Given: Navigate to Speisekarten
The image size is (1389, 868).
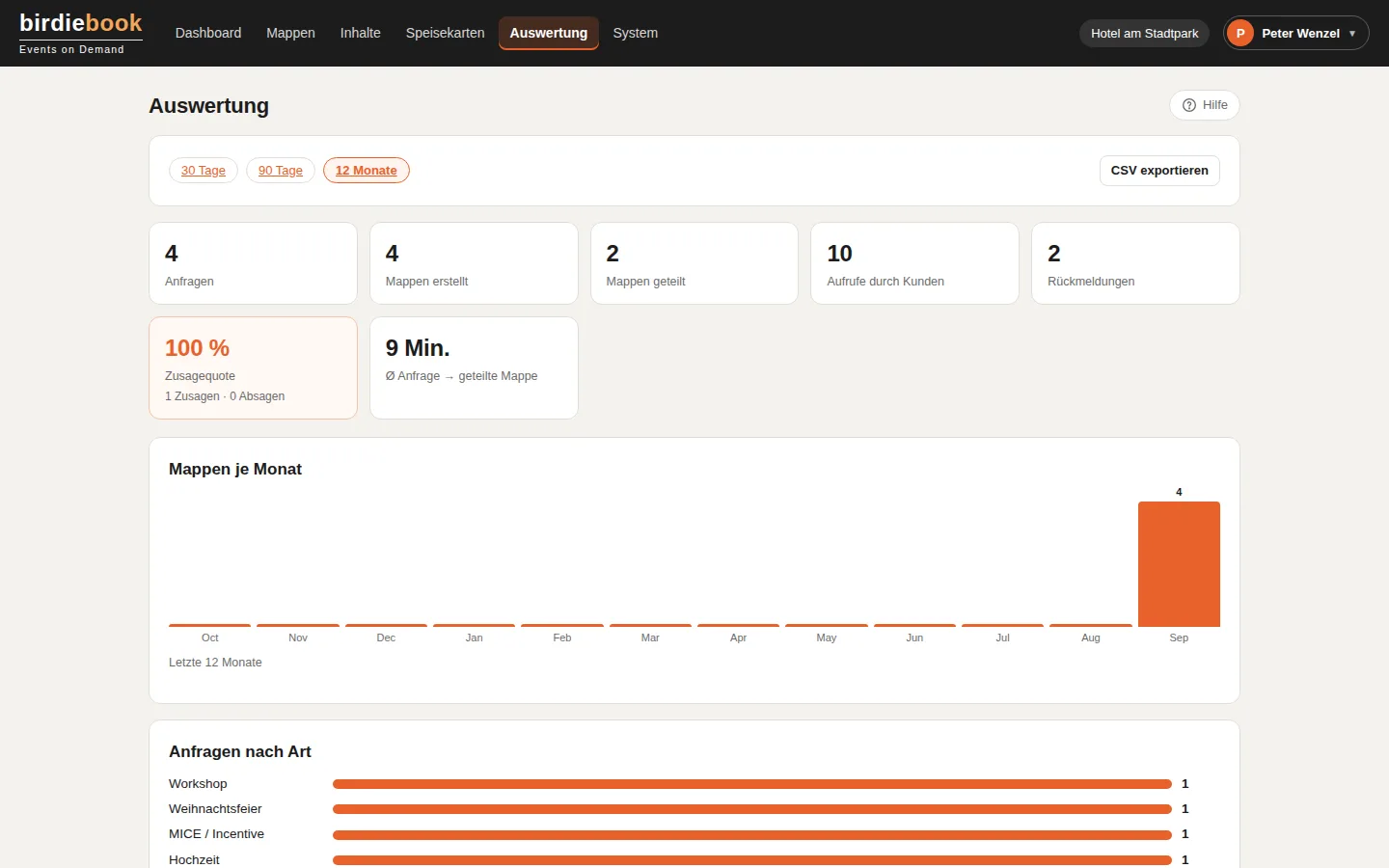Looking at the screenshot, I should (x=446, y=33).
